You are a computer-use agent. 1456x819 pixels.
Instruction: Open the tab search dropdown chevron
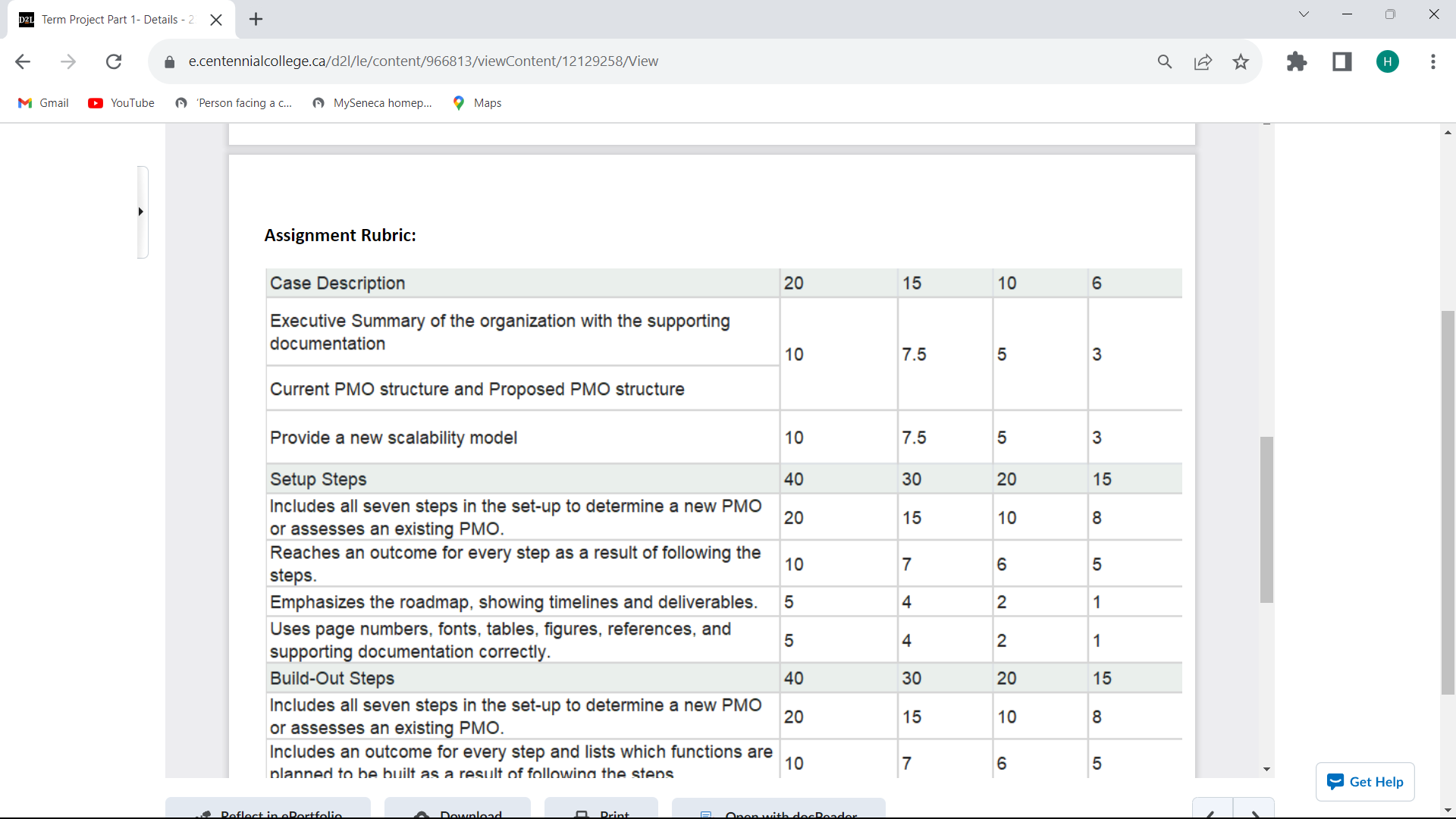click(x=1304, y=14)
